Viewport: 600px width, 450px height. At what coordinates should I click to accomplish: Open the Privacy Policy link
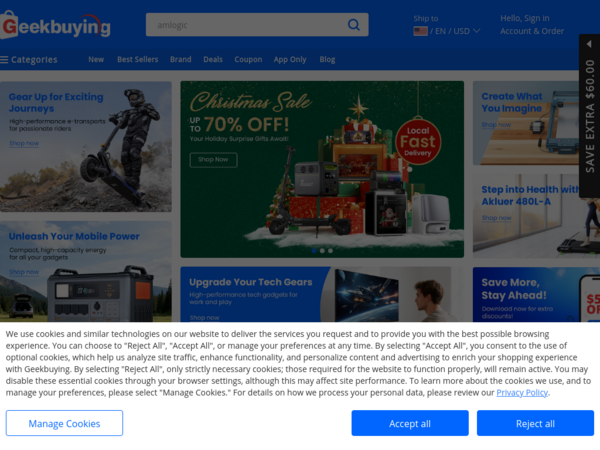(522, 393)
